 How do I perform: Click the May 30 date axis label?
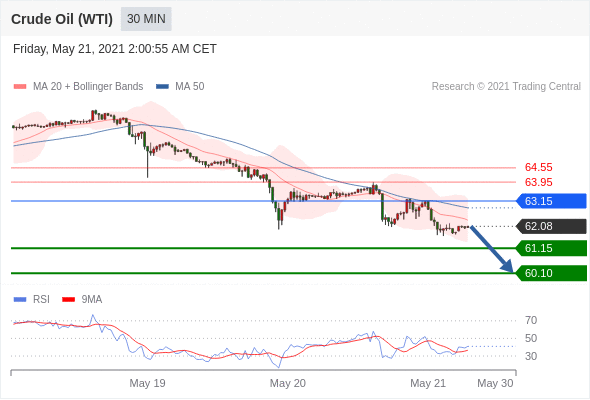coord(495,383)
